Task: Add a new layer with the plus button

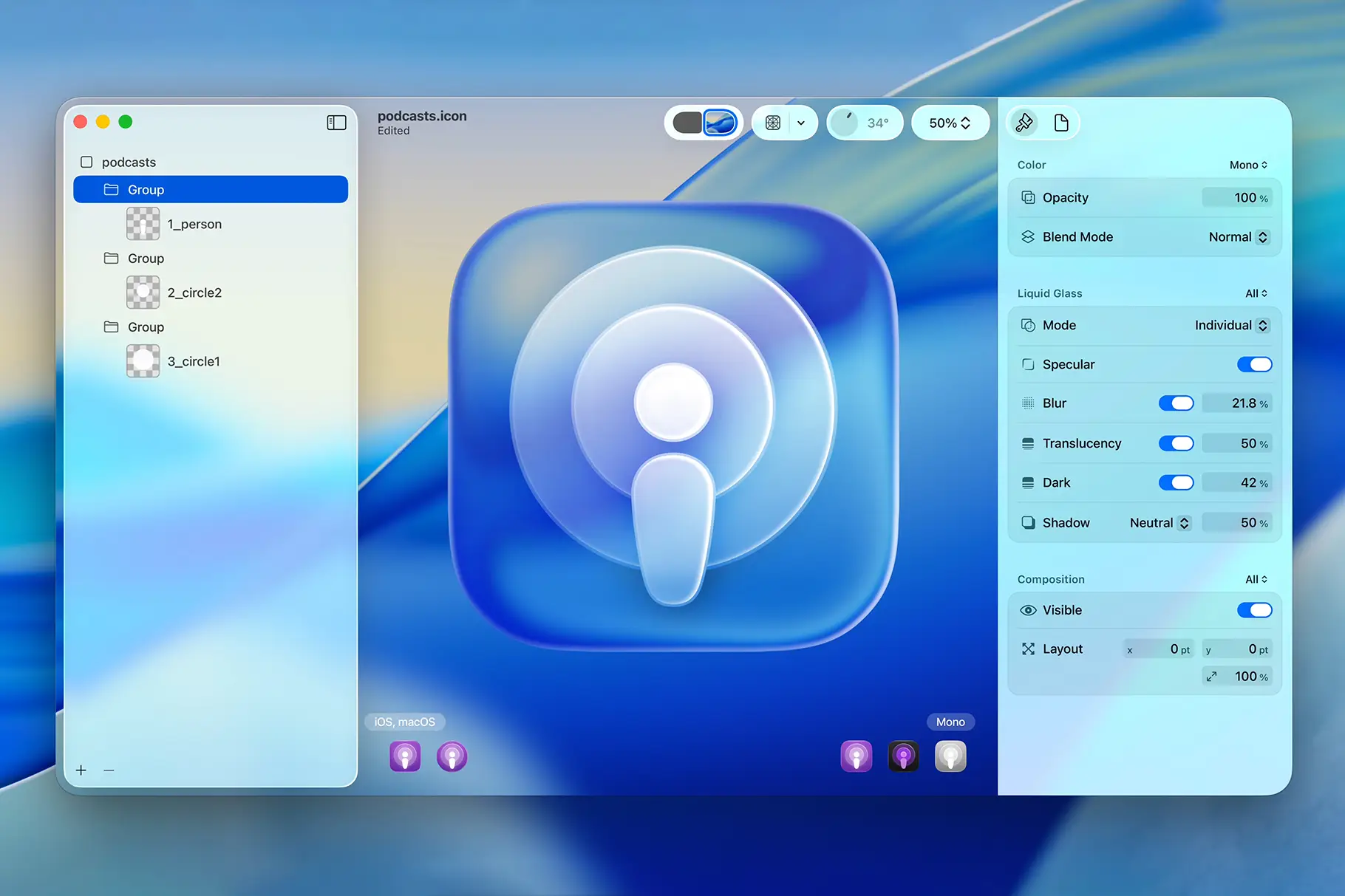Action: pos(81,770)
